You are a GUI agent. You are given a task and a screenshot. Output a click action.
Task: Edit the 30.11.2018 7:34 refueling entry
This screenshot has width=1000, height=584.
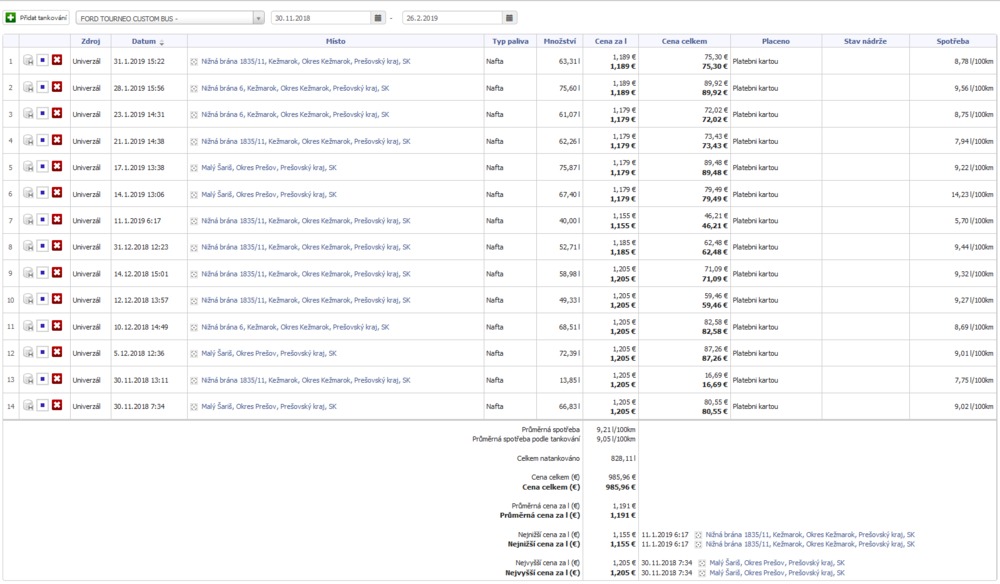point(42,405)
